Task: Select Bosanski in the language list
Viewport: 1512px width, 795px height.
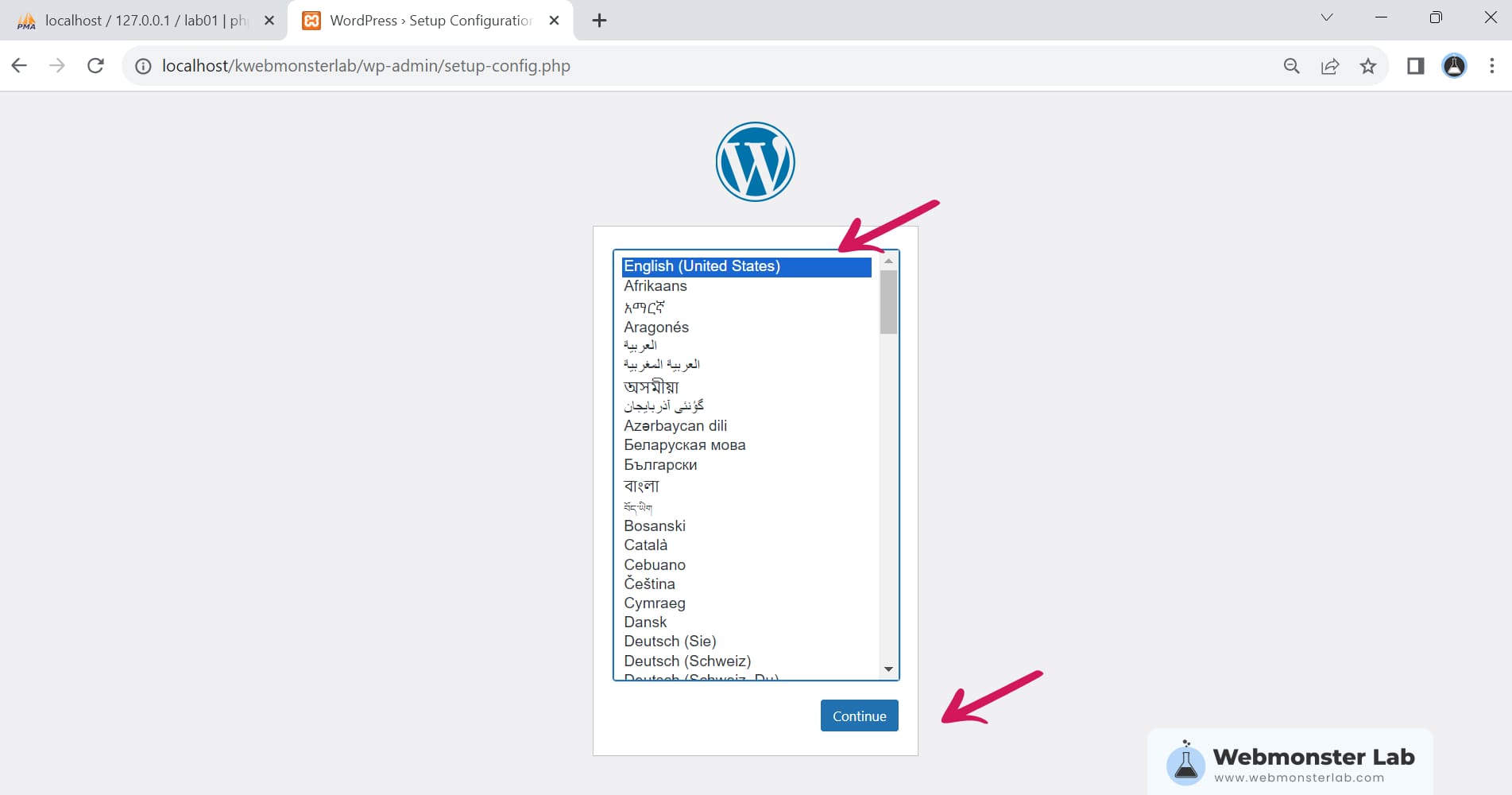Action: pos(746,526)
